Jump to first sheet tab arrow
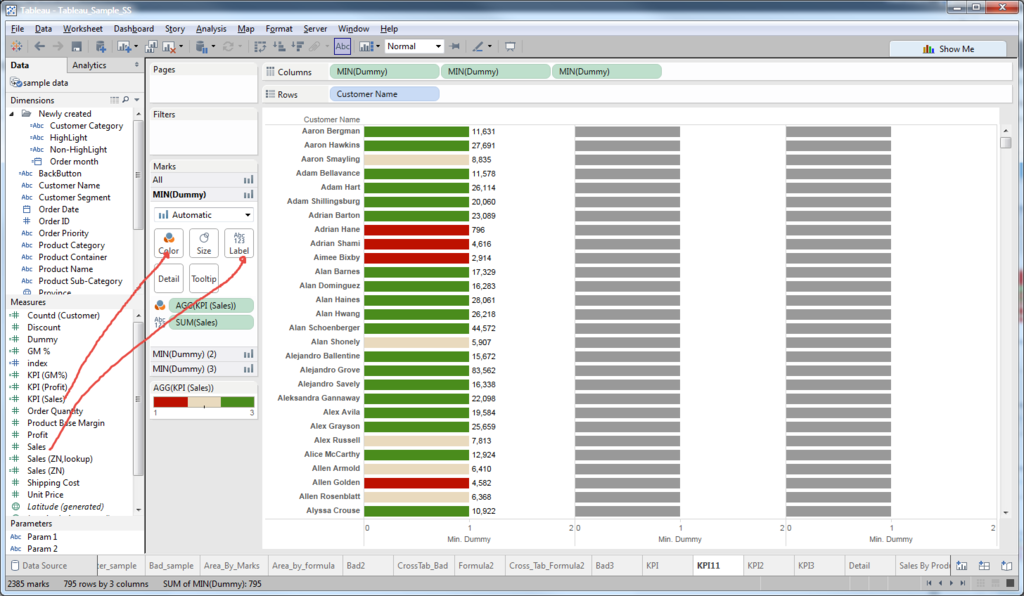The width and height of the screenshot is (1024, 596). pyautogui.click(x=929, y=583)
